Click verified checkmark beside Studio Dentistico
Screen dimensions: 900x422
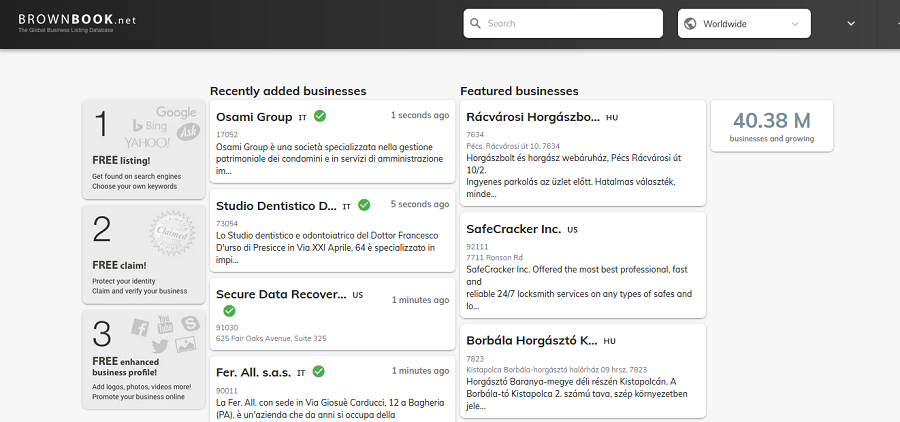coord(364,205)
